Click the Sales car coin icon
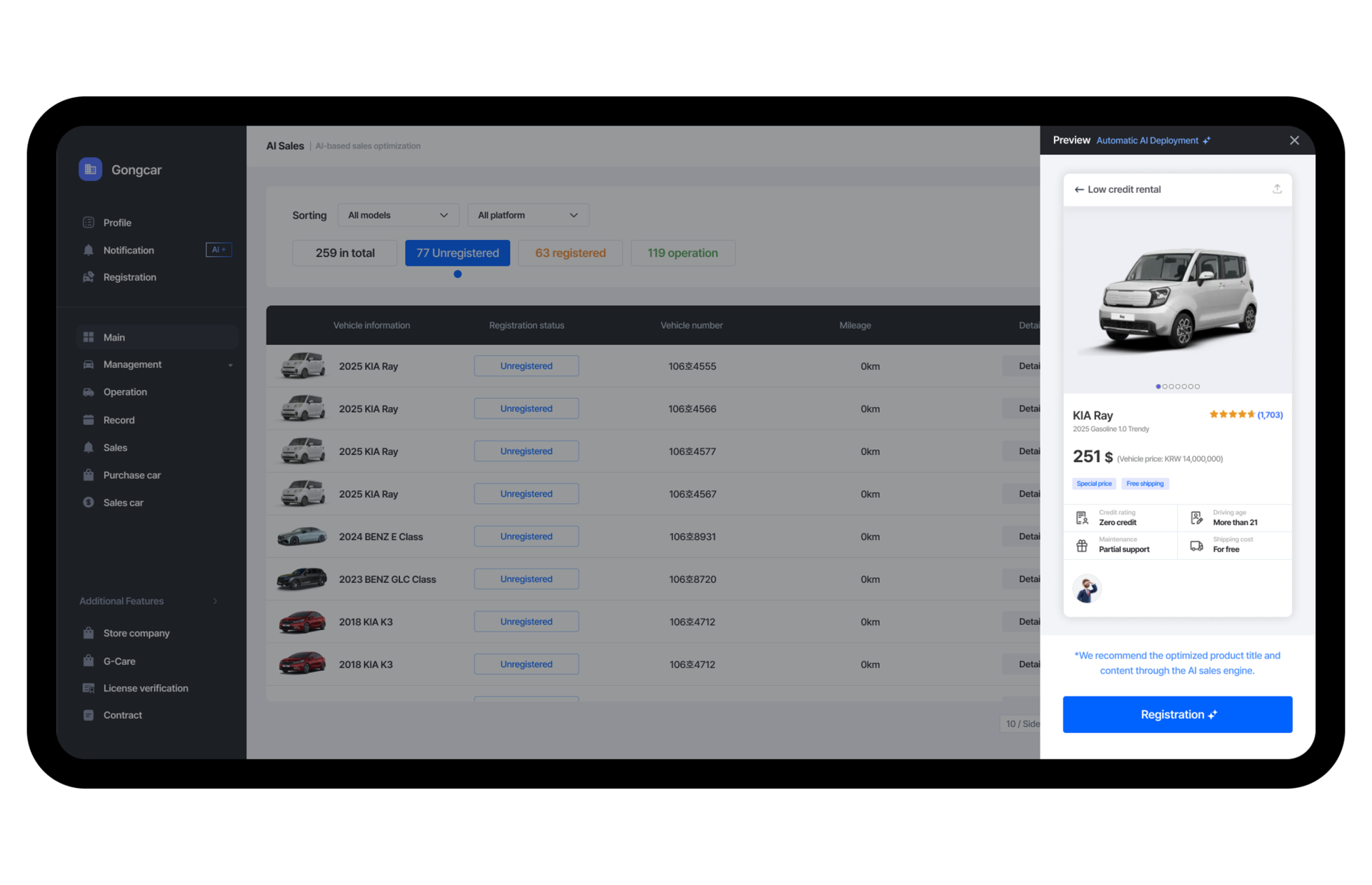This screenshot has height=885, width=1372. (x=89, y=502)
